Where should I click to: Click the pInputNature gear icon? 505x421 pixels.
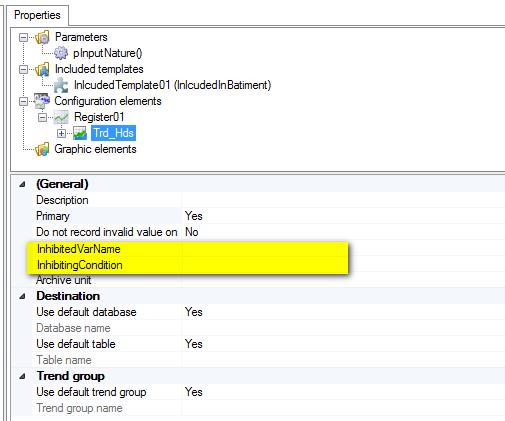click(61, 53)
